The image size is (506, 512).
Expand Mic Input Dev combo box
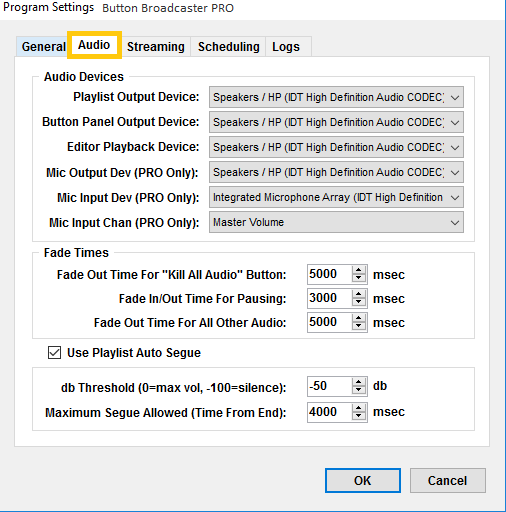click(x=336, y=197)
